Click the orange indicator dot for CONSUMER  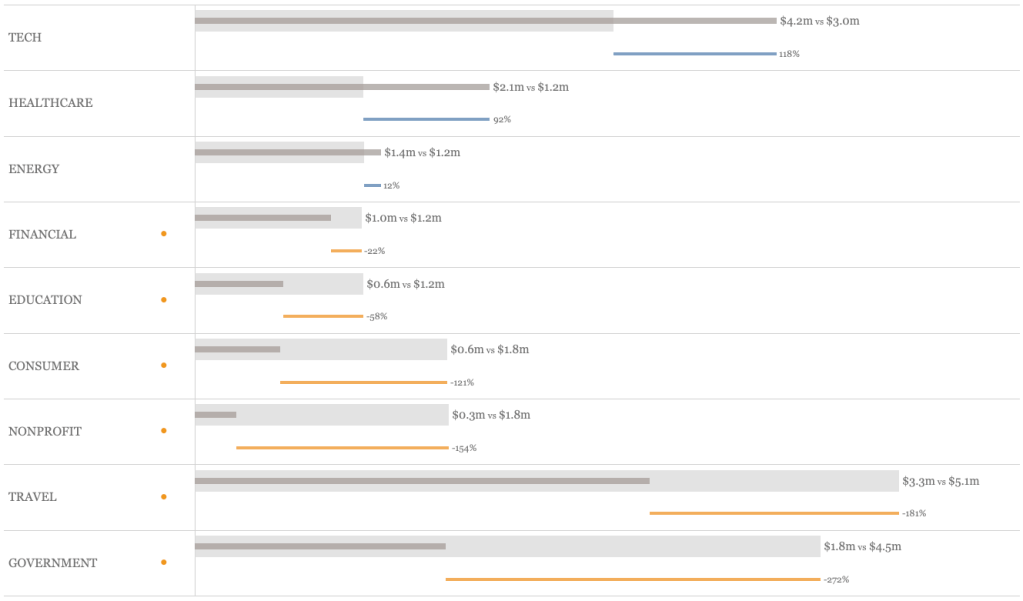tap(164, 365)
